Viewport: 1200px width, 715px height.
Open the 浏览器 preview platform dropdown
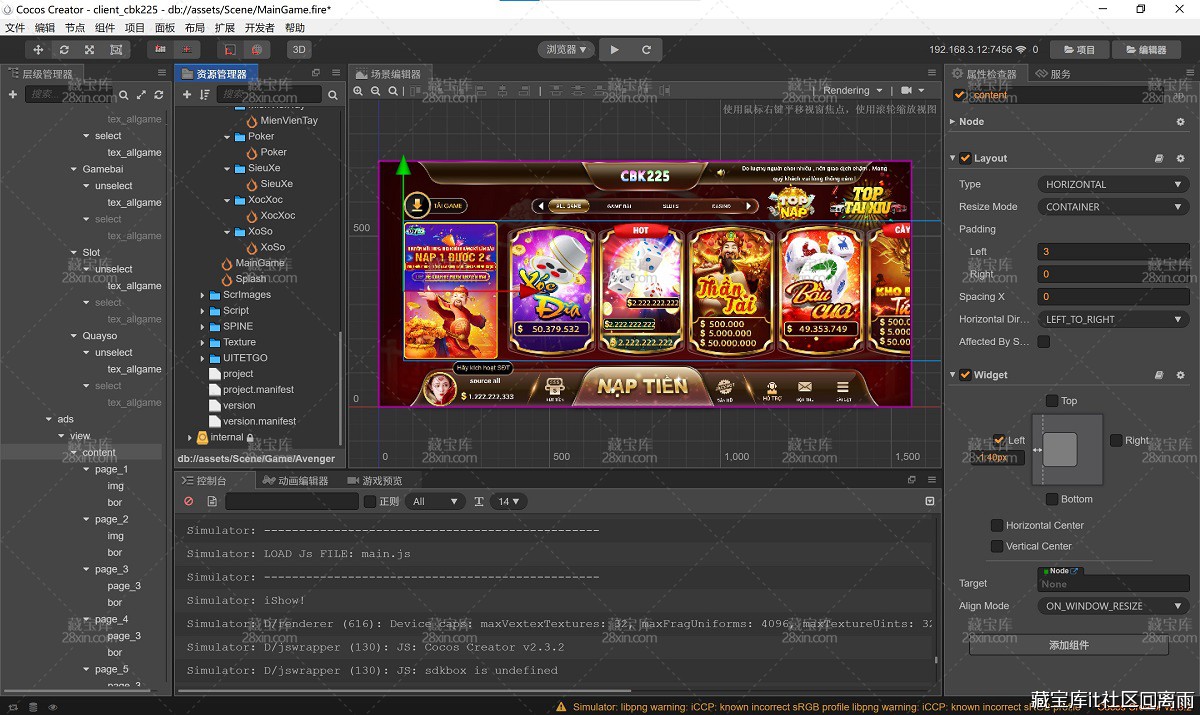[566, 49]
